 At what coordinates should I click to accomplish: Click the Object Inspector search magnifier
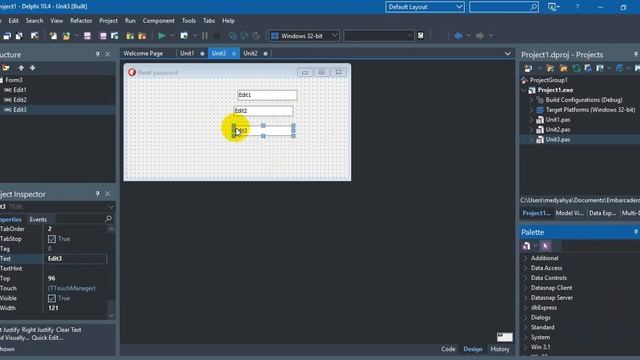pyautogui.click(x=108, y=219)
